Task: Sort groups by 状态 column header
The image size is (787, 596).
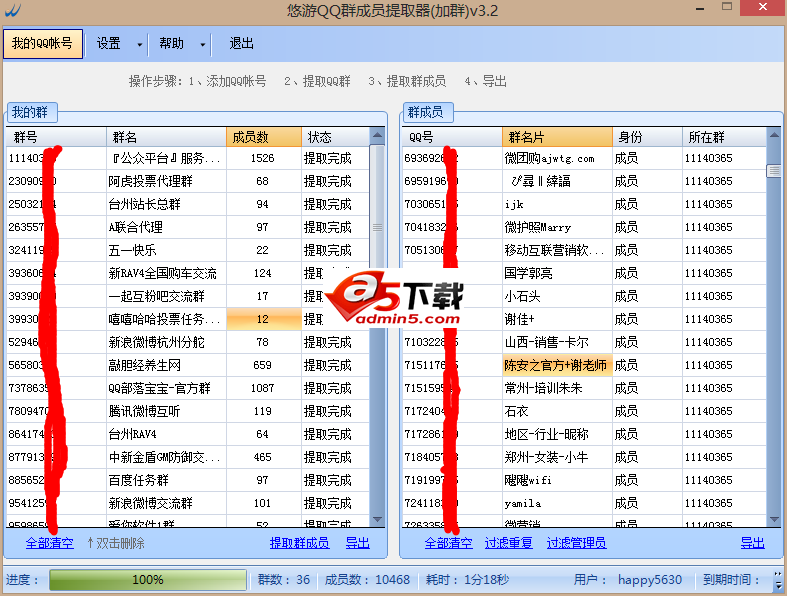Action: click(x=335, y=137)
